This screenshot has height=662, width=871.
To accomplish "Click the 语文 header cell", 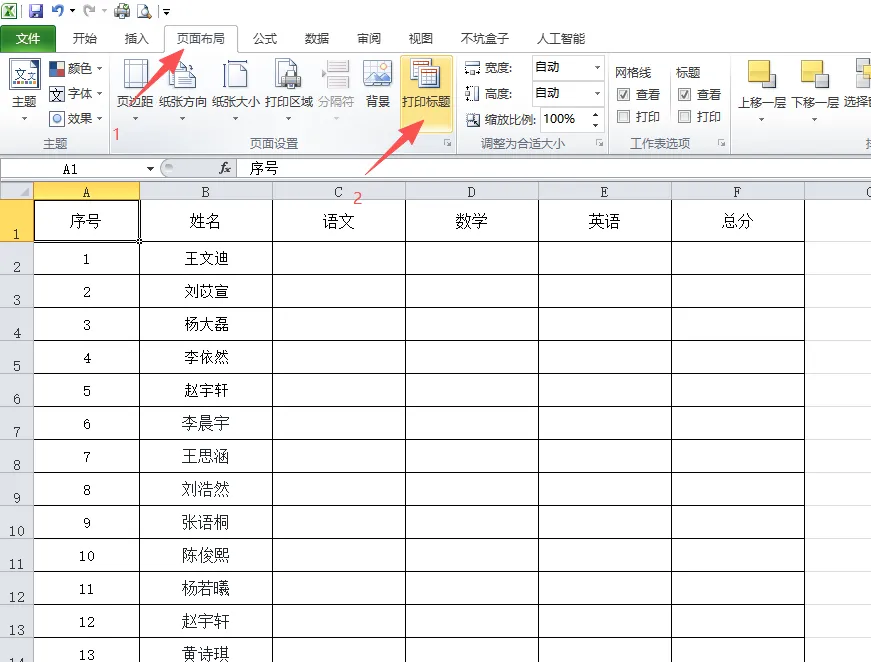I will (x=339, y=221).
